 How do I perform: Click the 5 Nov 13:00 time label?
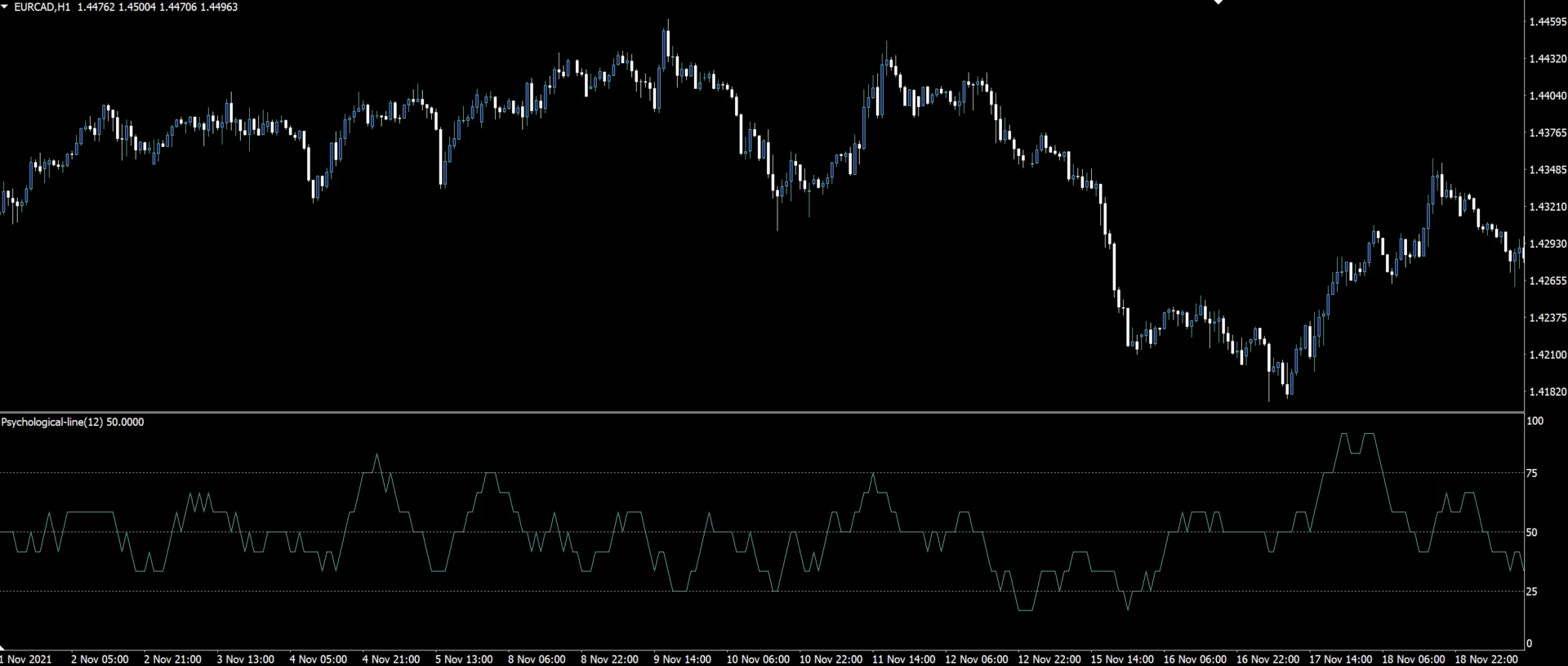pos(464,659)
